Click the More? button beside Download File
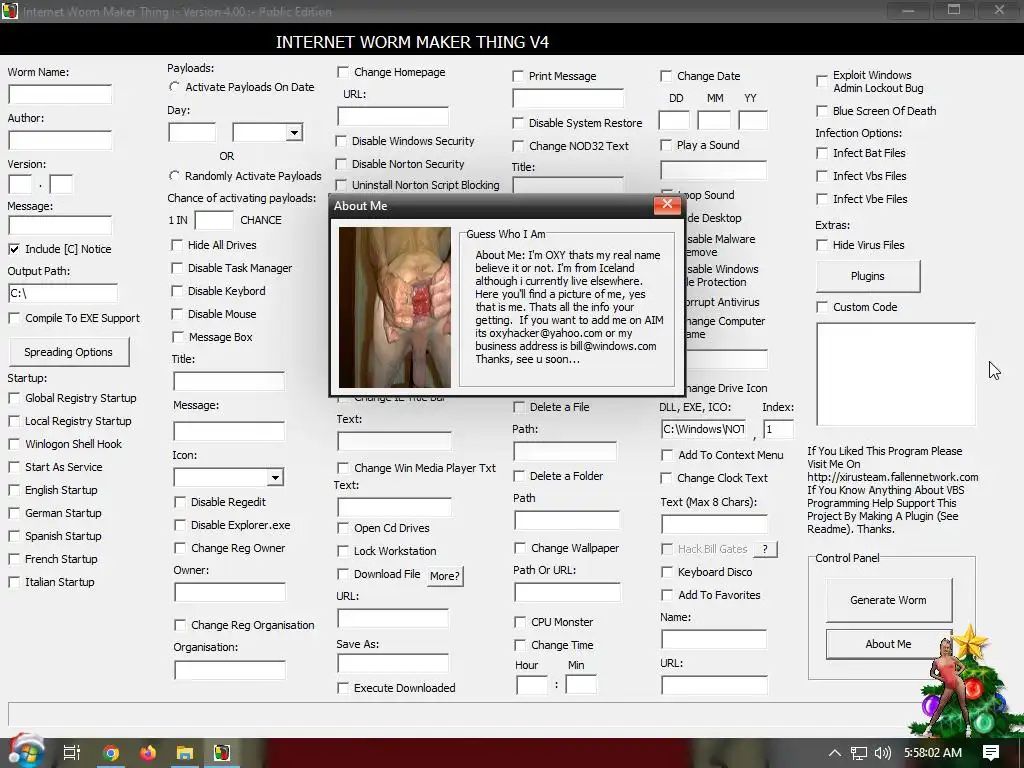Screen dimensions: 1024x768 coord(445,576)
